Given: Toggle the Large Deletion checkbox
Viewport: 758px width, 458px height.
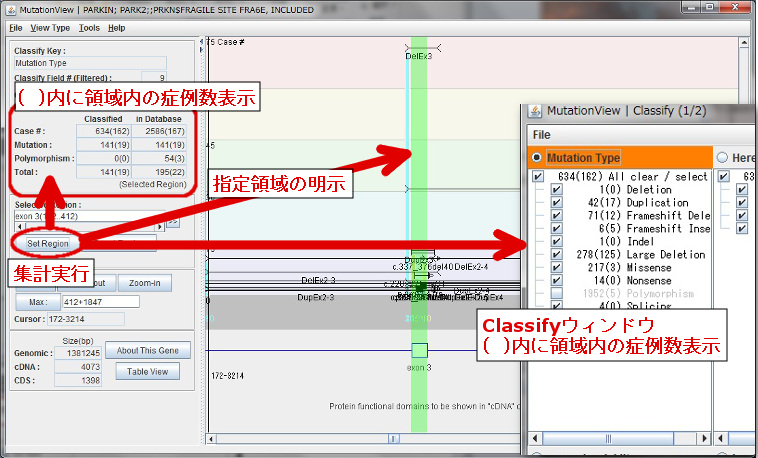Looking at the screenshot, I should coord(557,254).
